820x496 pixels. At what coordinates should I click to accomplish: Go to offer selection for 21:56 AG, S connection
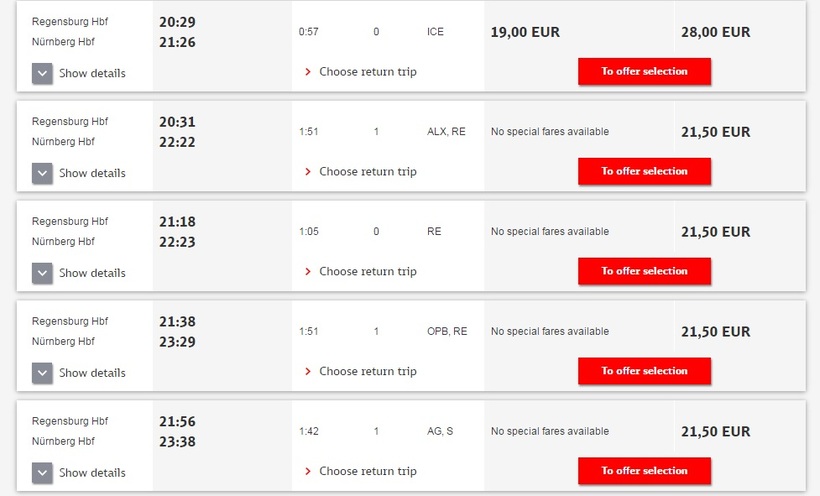coord(644,471)
